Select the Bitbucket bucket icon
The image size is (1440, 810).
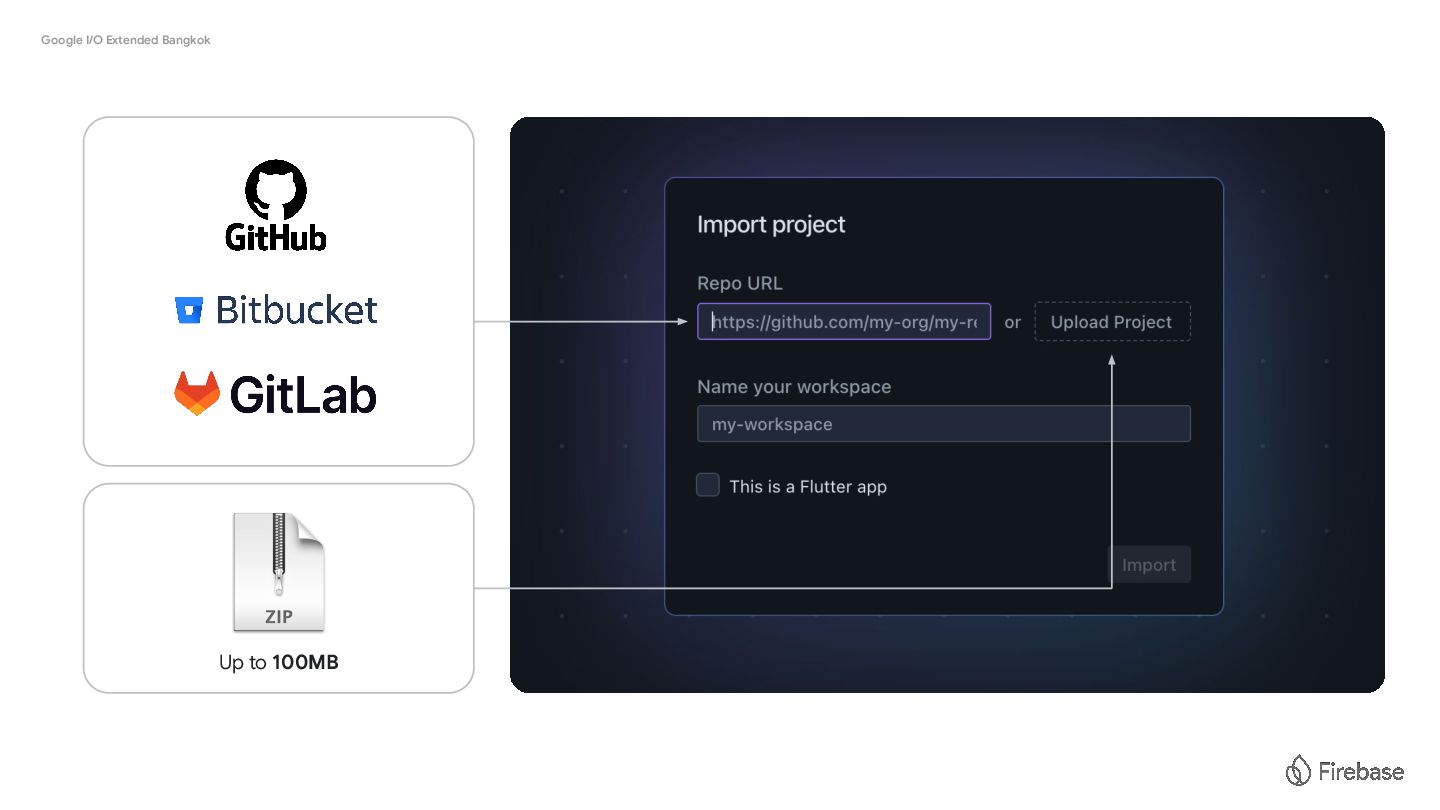coord(189,311)
